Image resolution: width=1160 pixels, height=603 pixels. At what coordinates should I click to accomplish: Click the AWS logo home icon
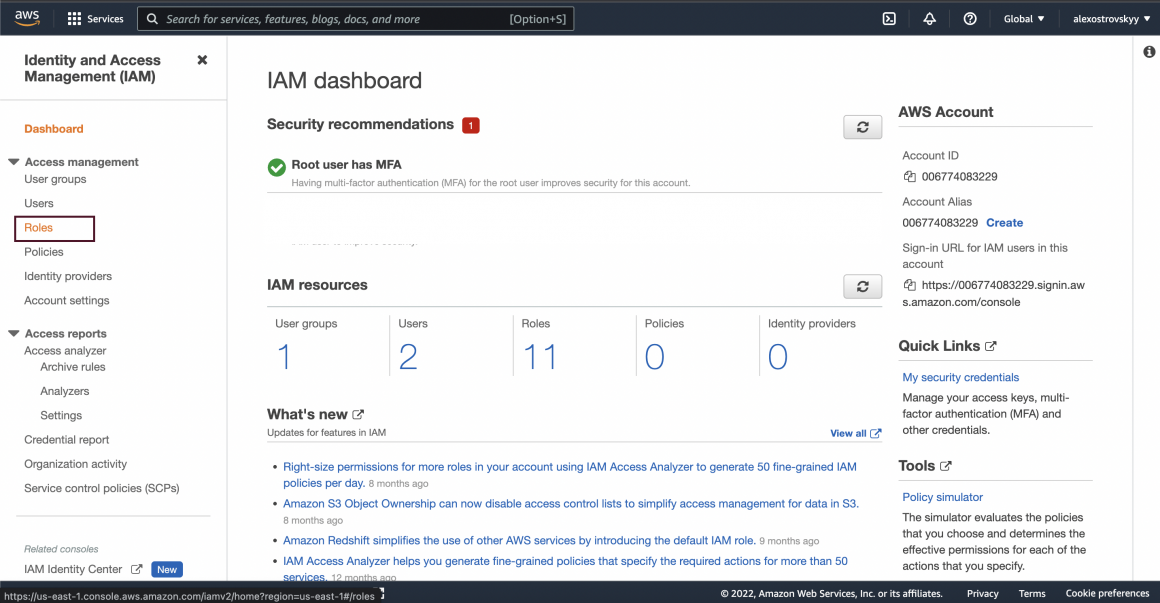[27, 18]
